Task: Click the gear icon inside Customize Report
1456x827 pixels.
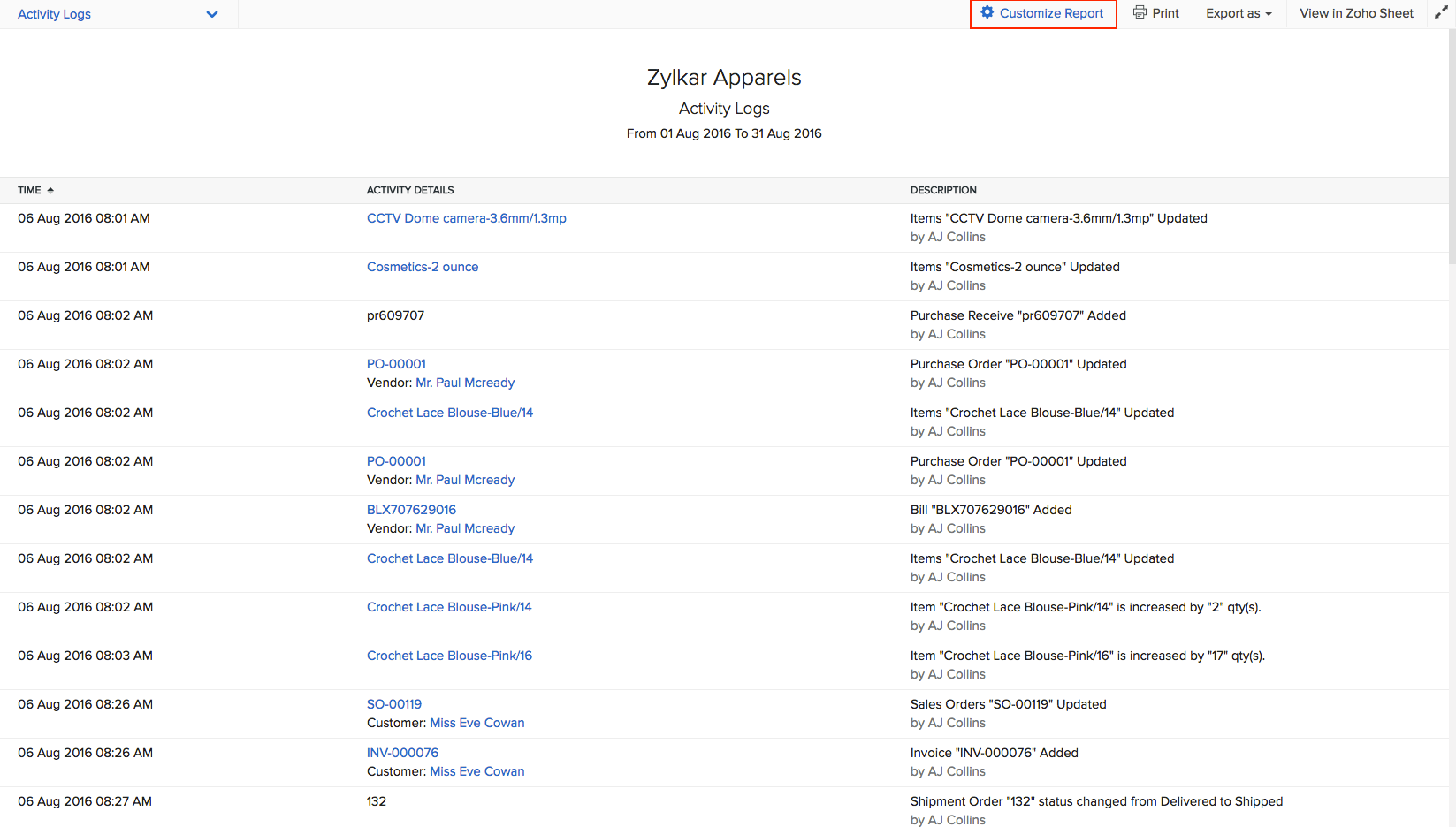Action: [x=987, y=13]
